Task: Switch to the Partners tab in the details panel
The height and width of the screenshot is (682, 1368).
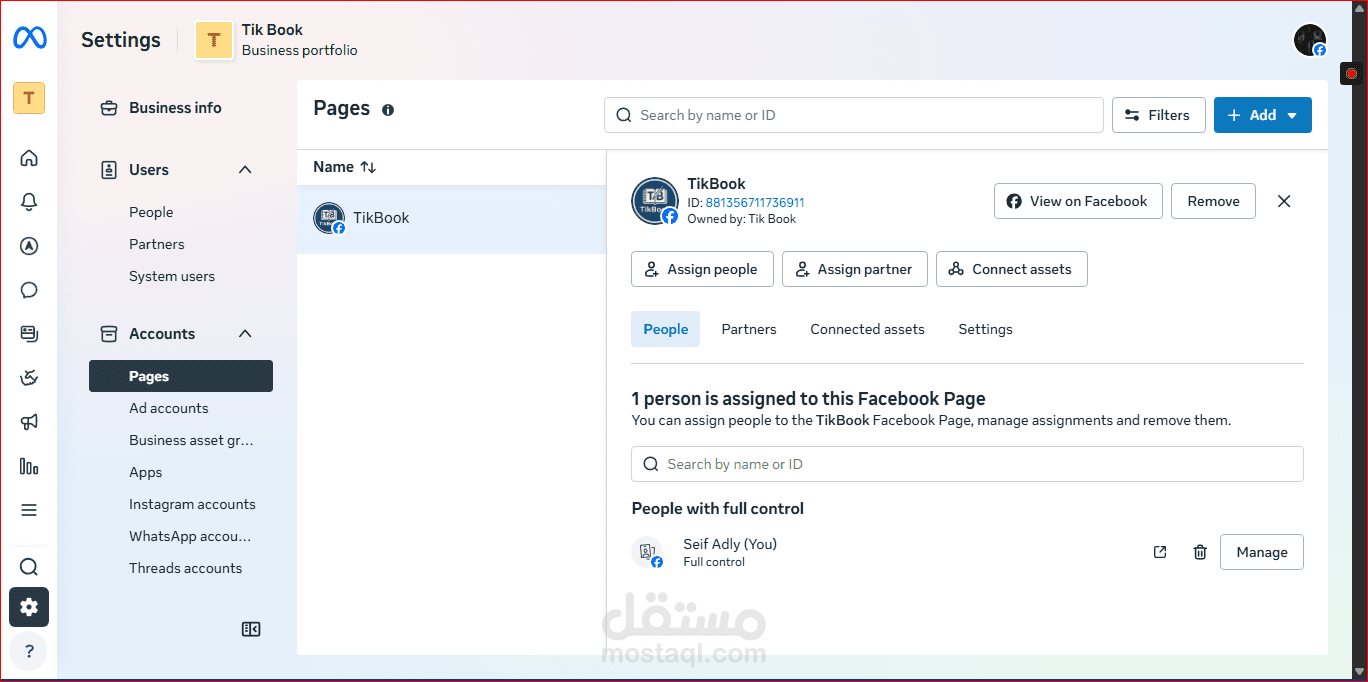Action: coord(749,329)
